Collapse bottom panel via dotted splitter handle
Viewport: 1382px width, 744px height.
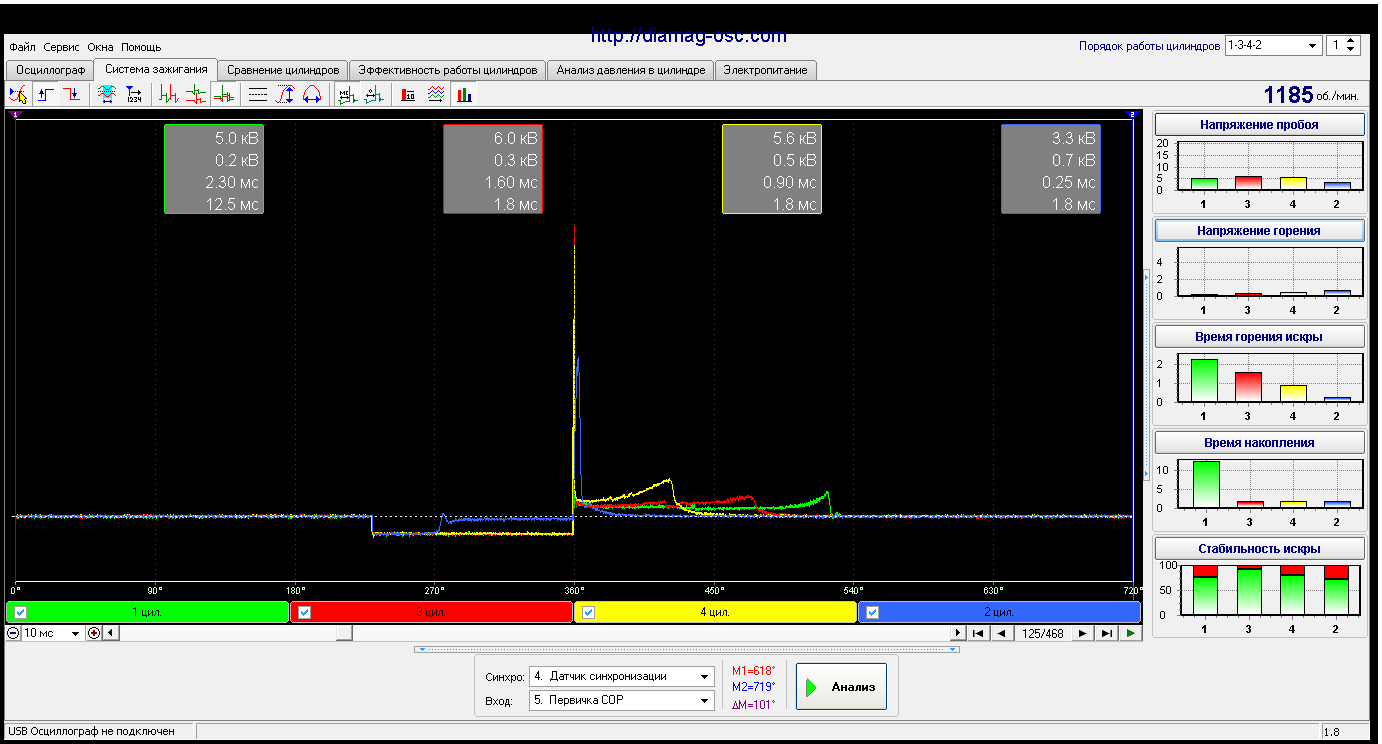click(687, 649)
